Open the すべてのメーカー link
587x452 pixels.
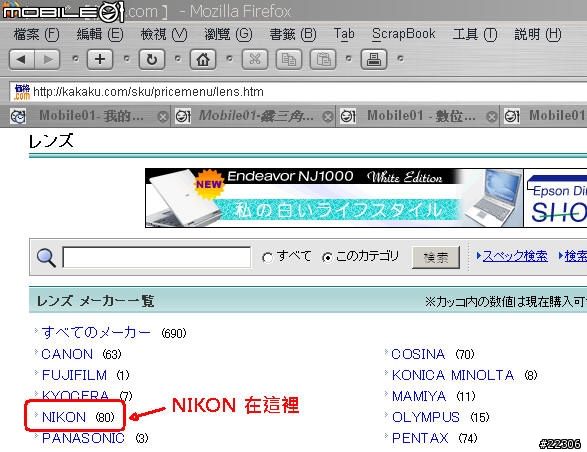tap(96, 333)
